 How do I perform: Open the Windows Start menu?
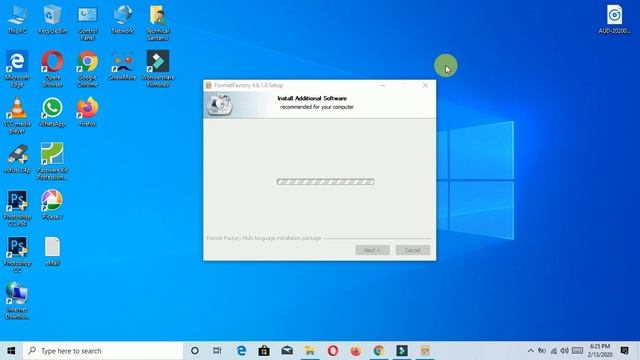pos(11,351)
